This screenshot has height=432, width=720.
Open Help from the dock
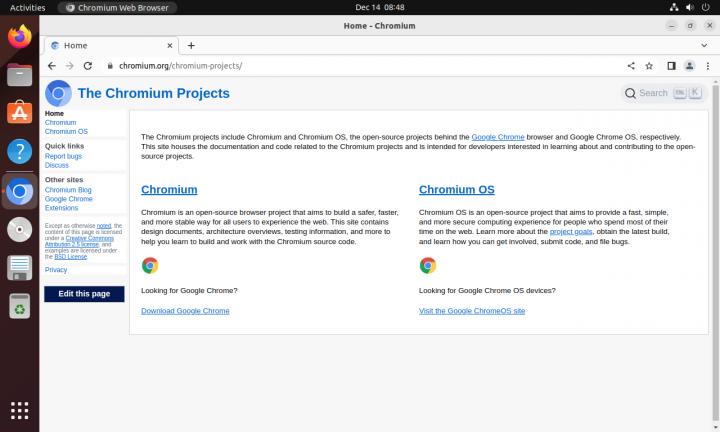click(20, 151)
